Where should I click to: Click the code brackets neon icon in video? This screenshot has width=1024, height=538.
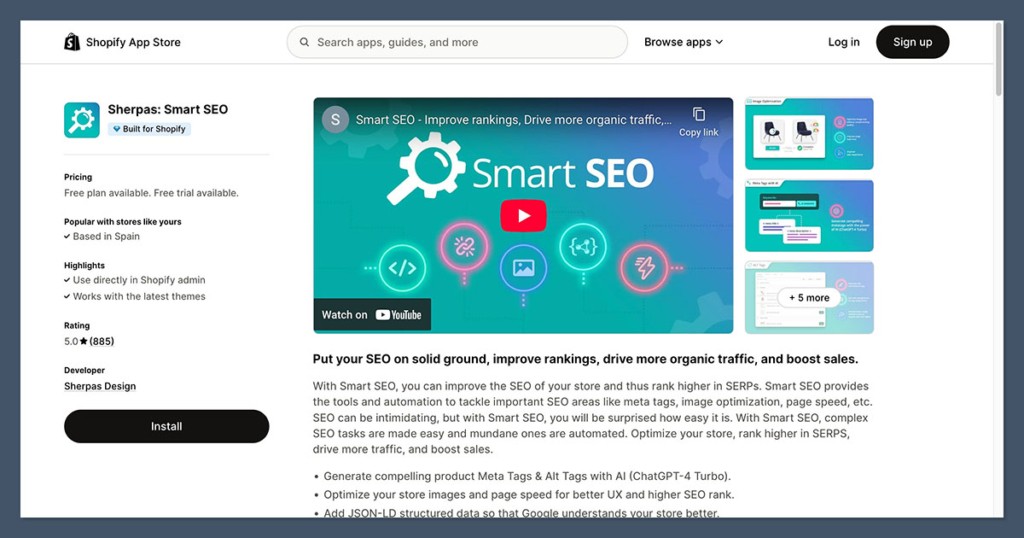[x=402, y=268]
